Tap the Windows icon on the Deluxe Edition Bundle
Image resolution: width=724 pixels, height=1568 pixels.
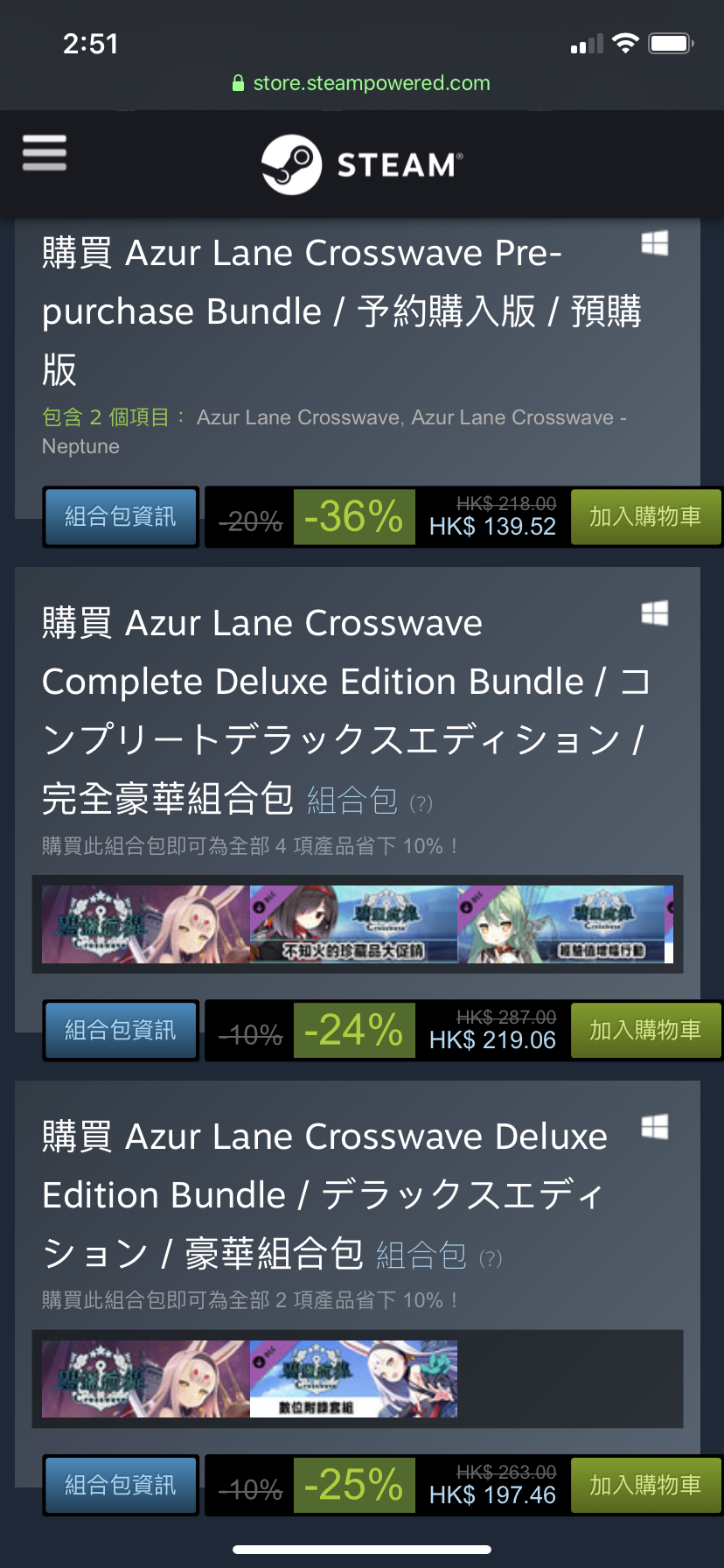pyautogui.click(x=655, y=1127)
